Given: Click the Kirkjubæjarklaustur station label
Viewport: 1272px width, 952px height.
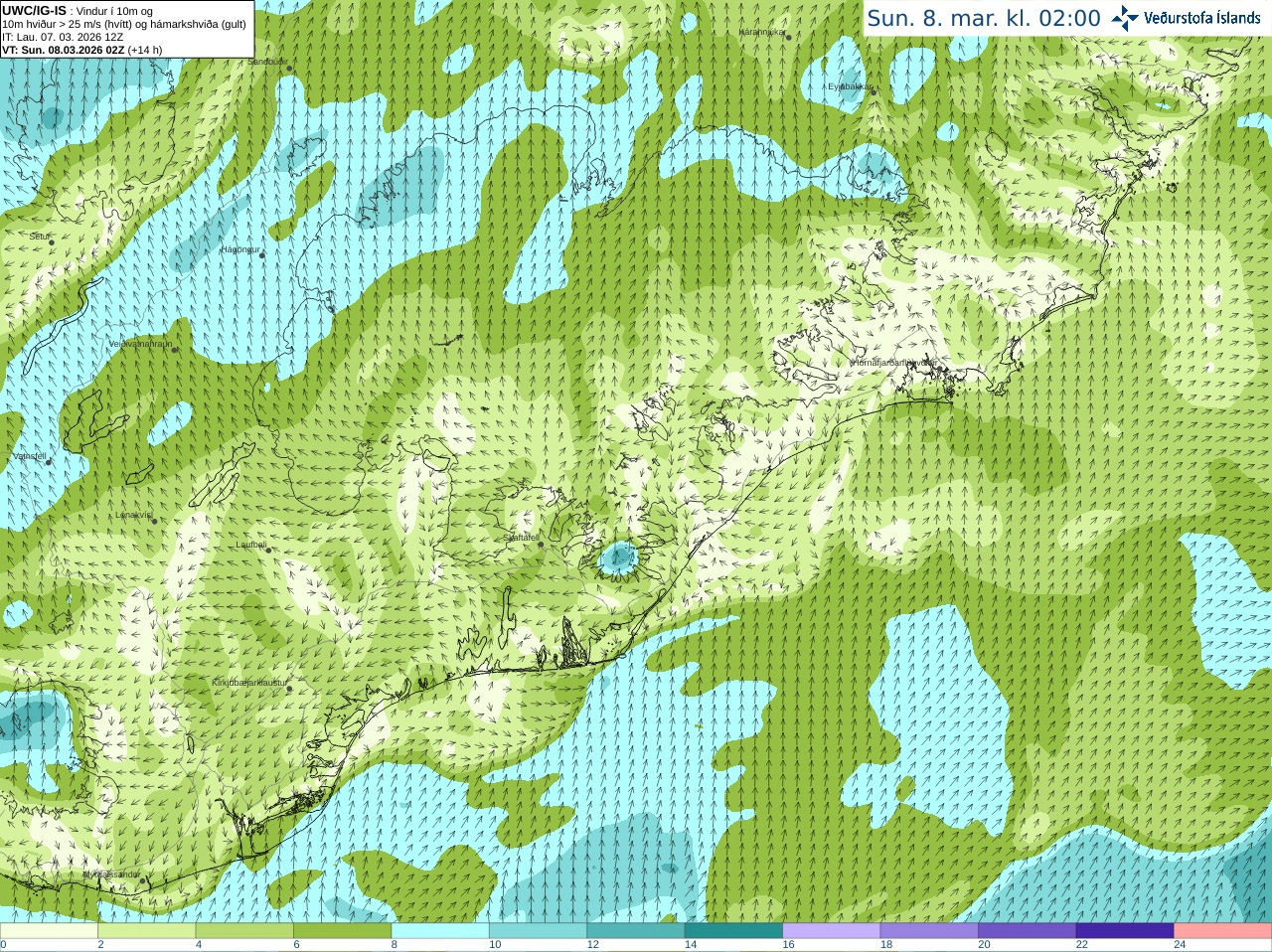Looking at the screenshot, I should click(249, 683).
